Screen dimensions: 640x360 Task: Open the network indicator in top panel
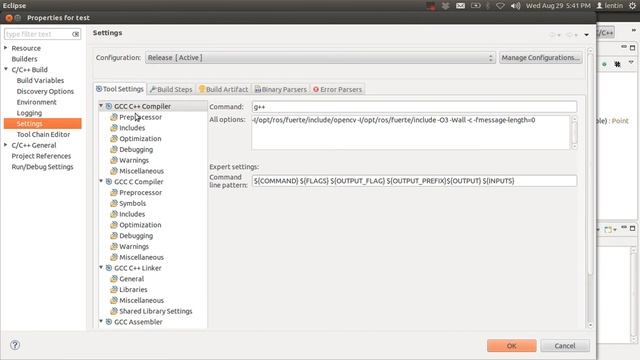(500, 6)
